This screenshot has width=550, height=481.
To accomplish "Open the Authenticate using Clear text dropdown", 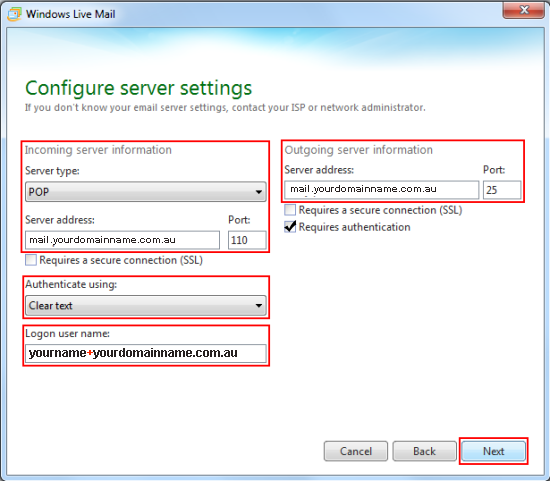I will (x=146, y=305).
